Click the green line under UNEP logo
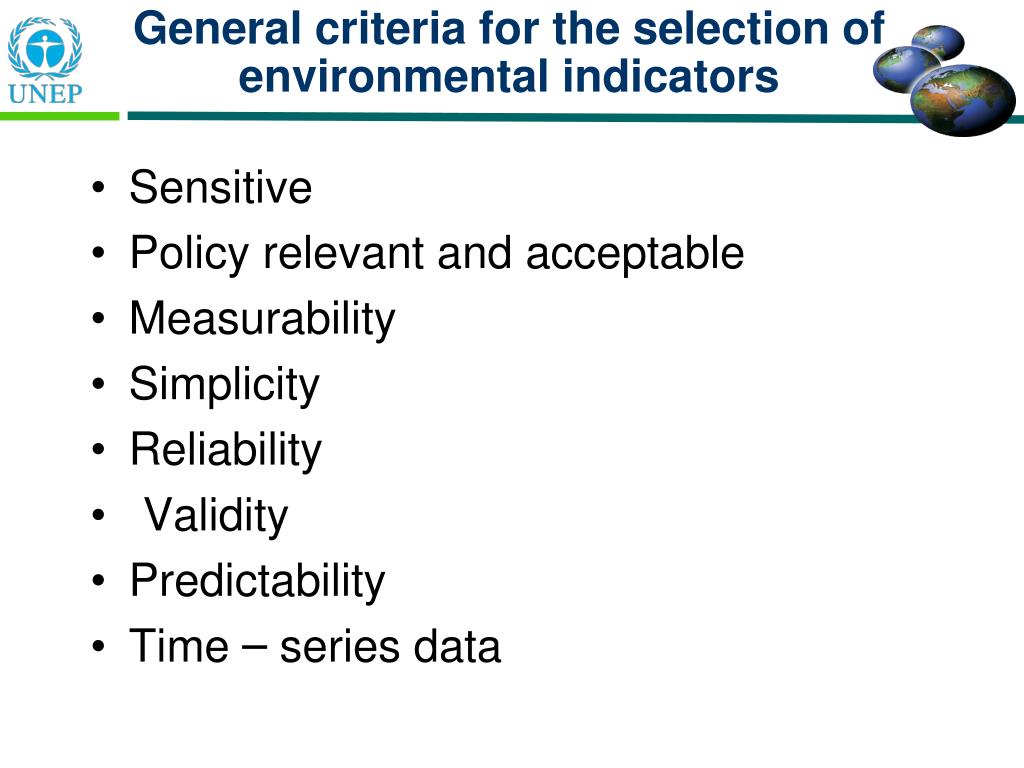 pos(59,116)
